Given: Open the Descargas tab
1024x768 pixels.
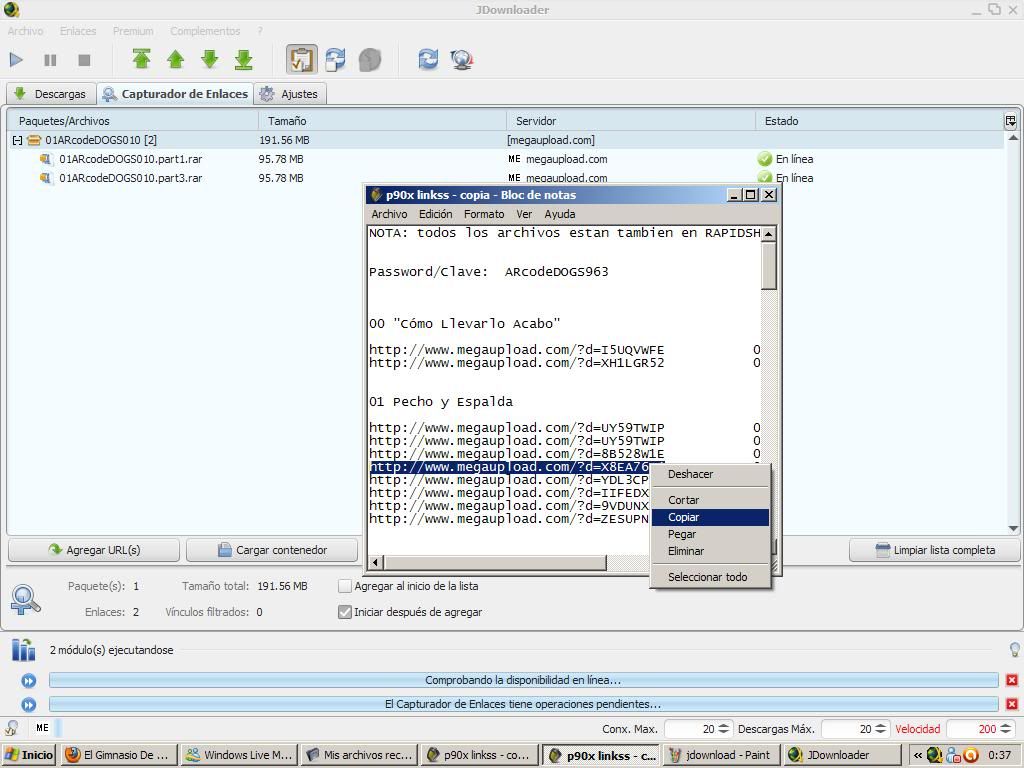Looking at the screenshot, I should tap(51, 94).
